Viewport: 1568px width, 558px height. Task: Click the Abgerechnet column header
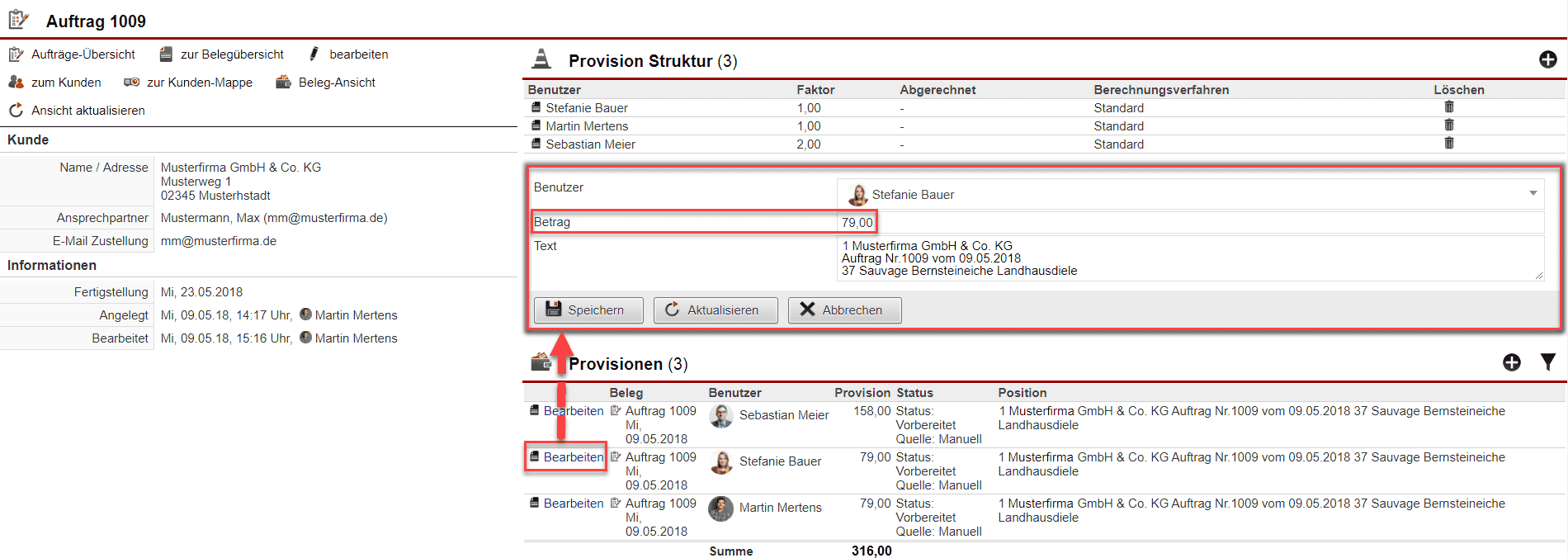pyautogui.click(x=937, y=90)
